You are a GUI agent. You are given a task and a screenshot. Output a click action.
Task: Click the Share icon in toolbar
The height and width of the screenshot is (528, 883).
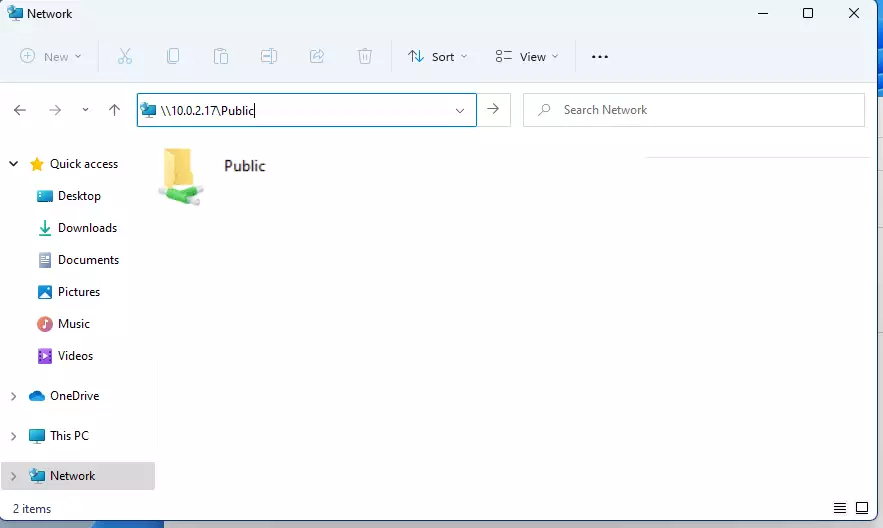(x=317, y=56)
